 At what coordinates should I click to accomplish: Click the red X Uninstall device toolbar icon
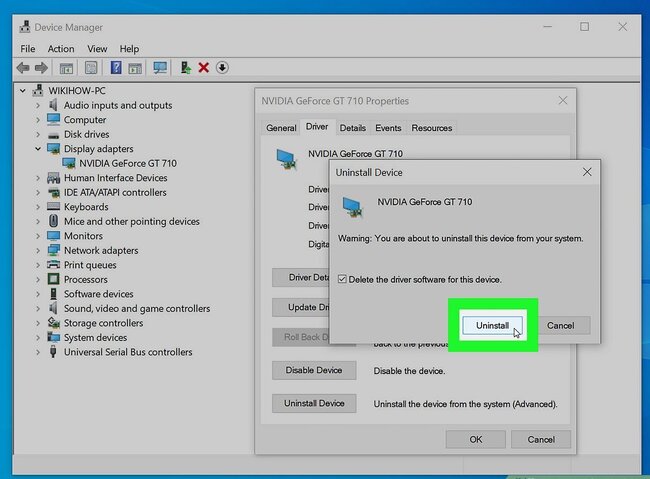(204, 68)
